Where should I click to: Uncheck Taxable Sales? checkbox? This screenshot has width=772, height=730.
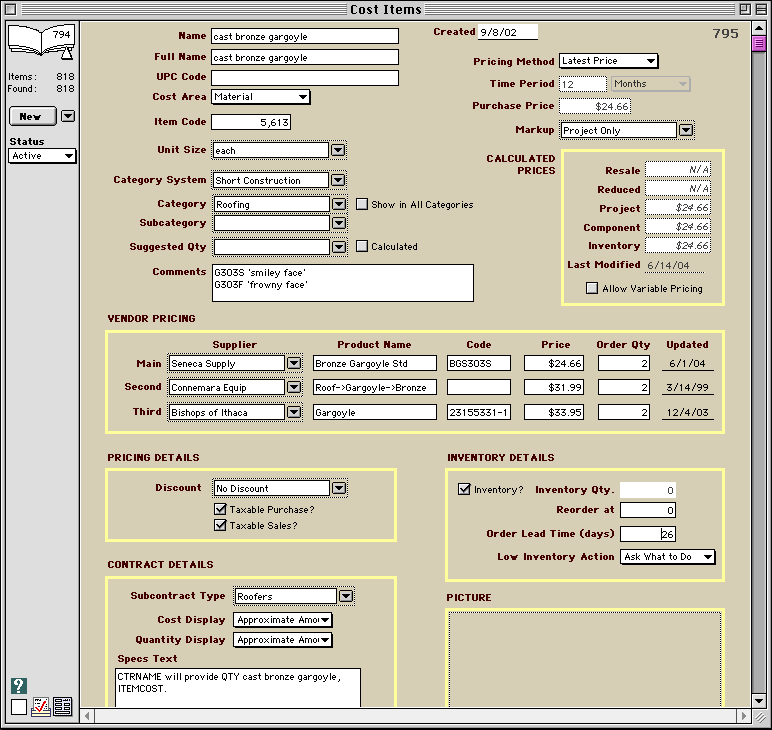pos(220,525)
